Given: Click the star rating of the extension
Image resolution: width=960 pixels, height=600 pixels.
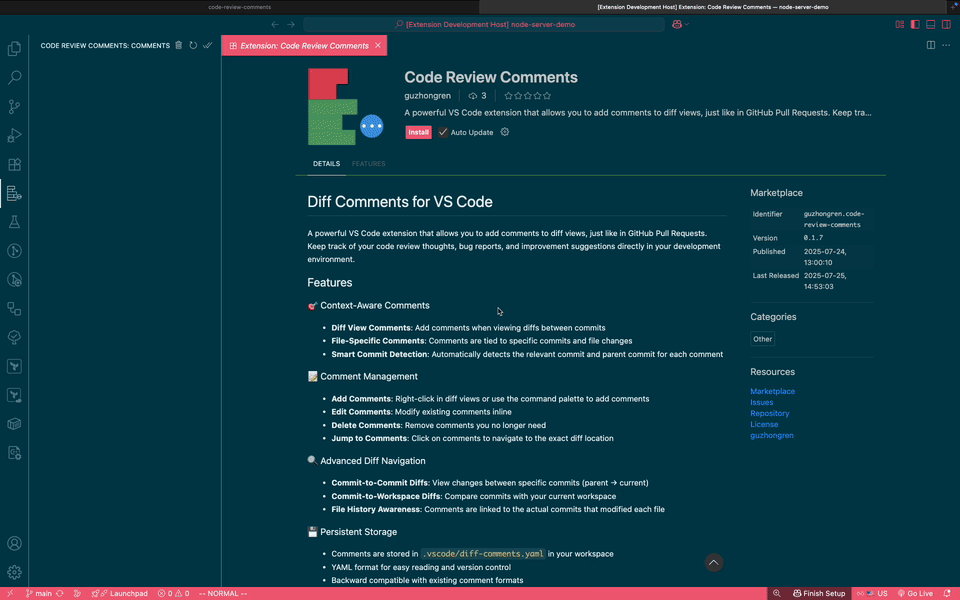Looking at the screenshot, I should click(527, 96).
